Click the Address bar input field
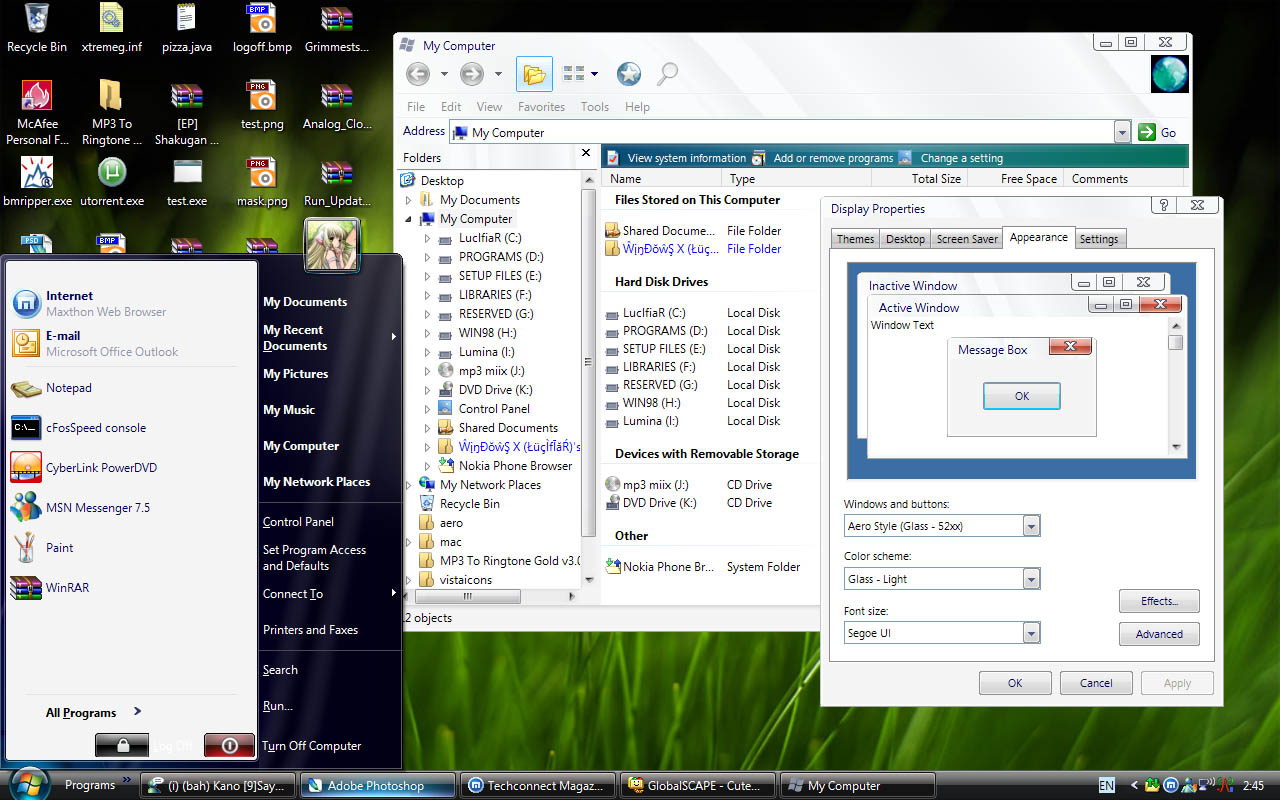1280x800 pixels. coord(780,132)
